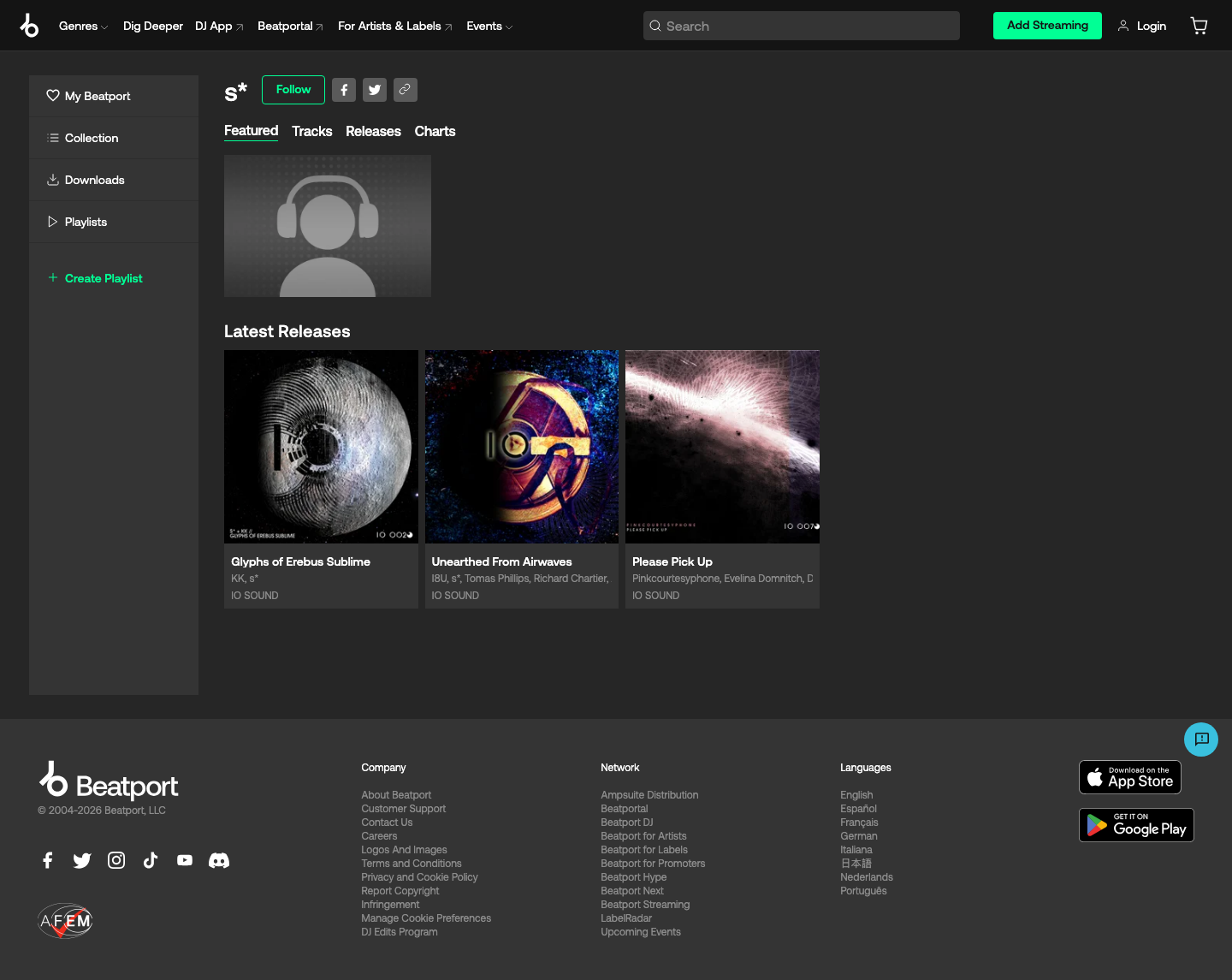Open Beatport Discord in footer

[219, 860]
